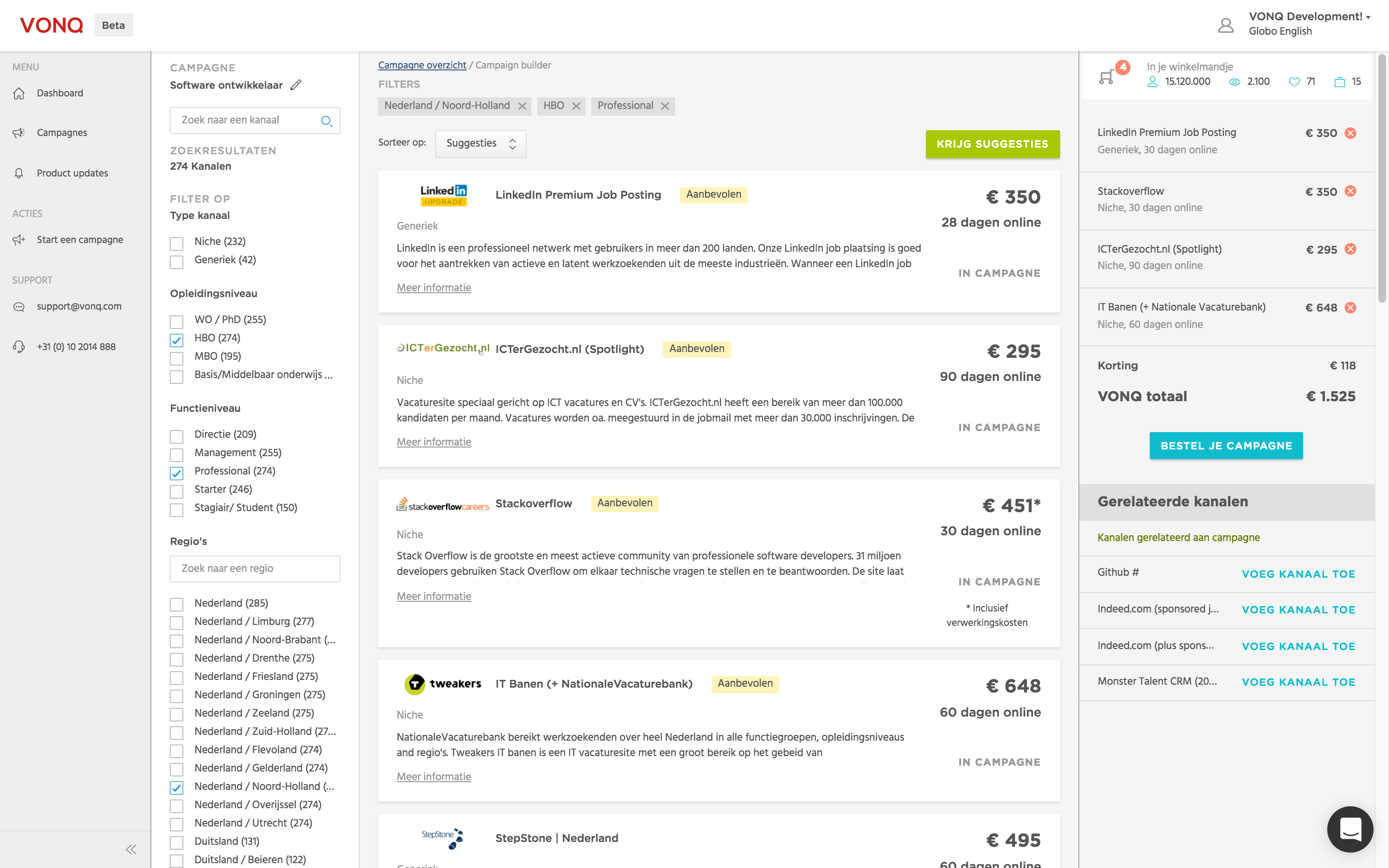Click the eye views icon in cart summary

1234,82
